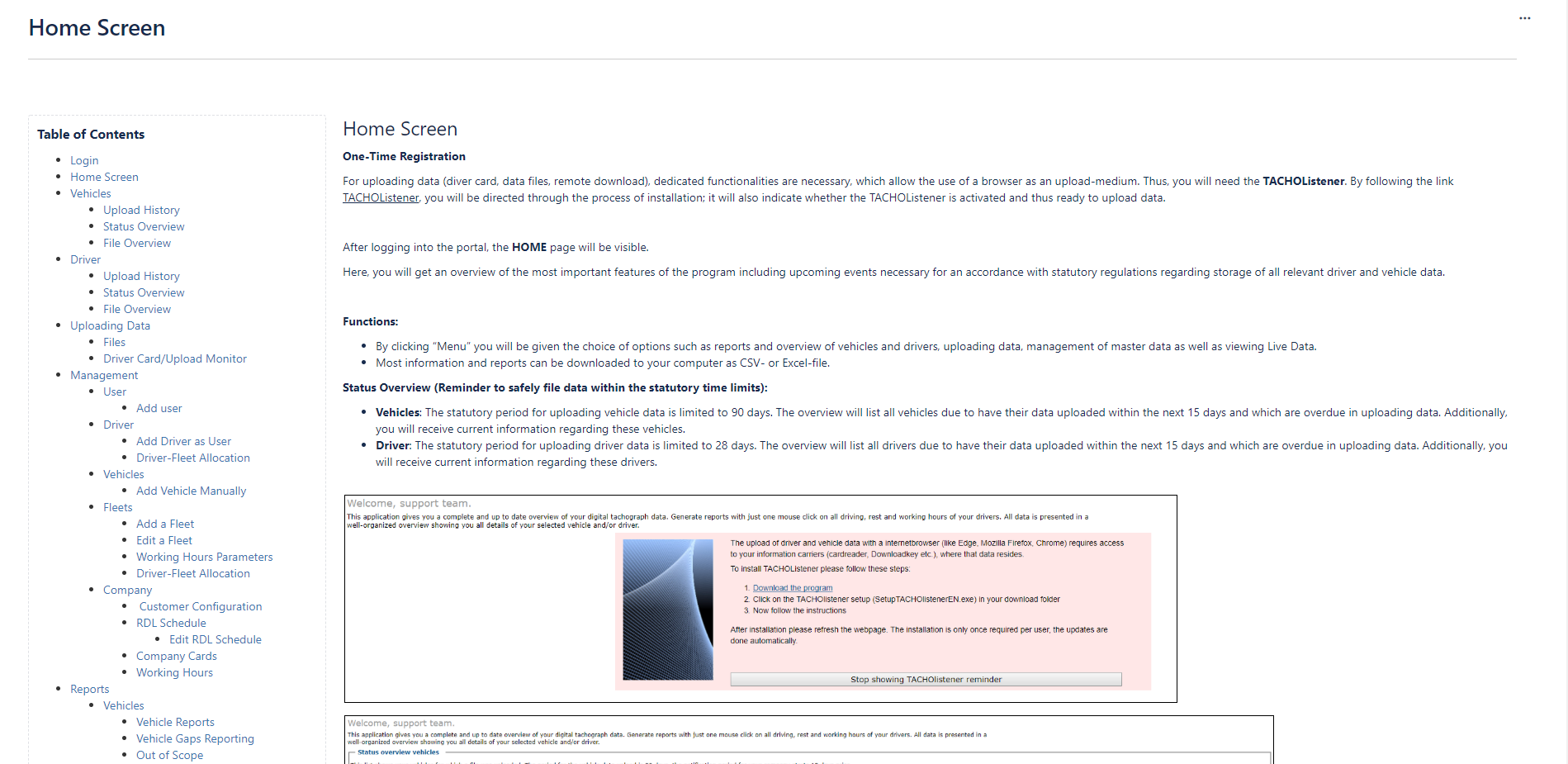The width and height of the screenshot is (1568, 764).
Task: Open the Vehicles top-level contents link
Action: pos(90,193)
